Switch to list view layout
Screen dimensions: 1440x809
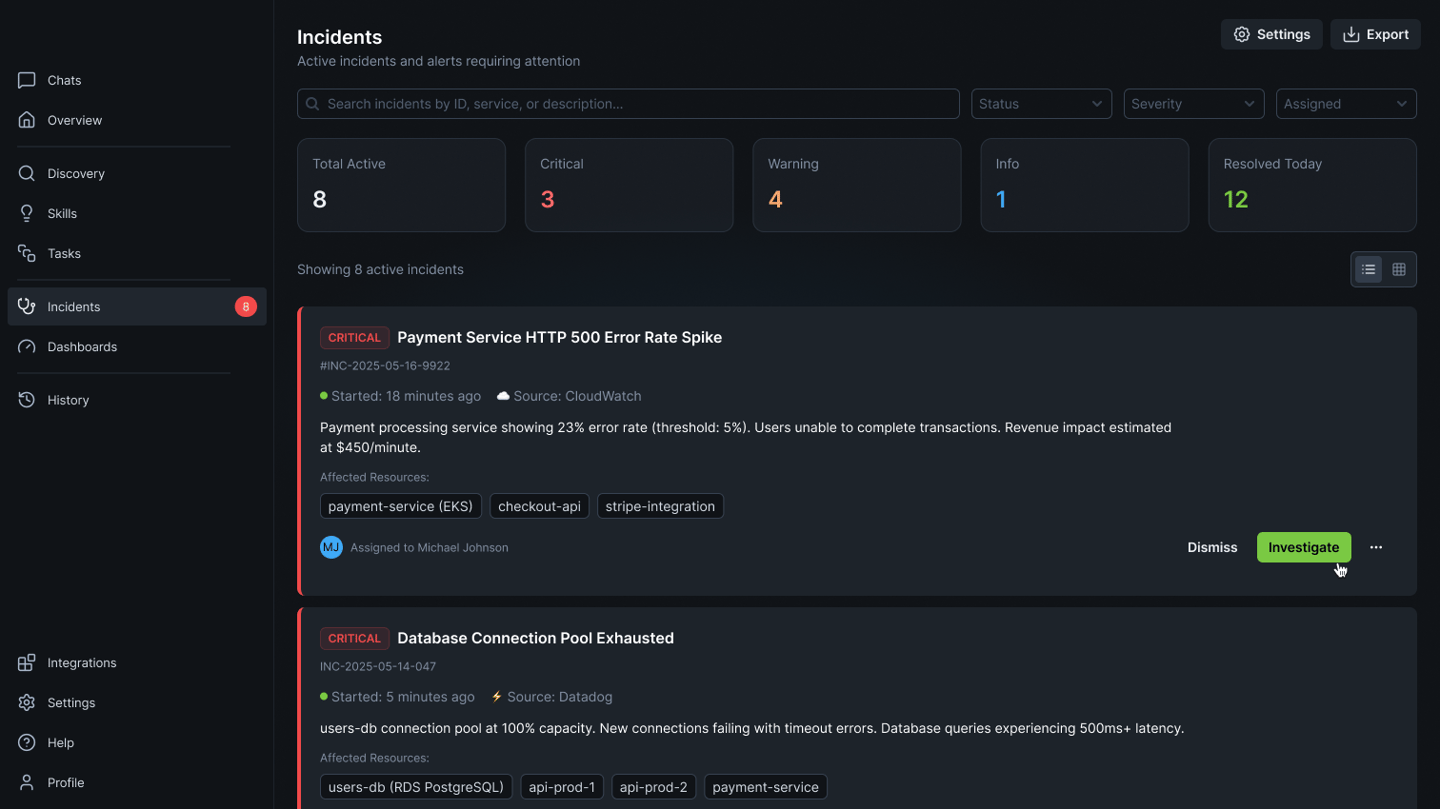pos(1368,269)
